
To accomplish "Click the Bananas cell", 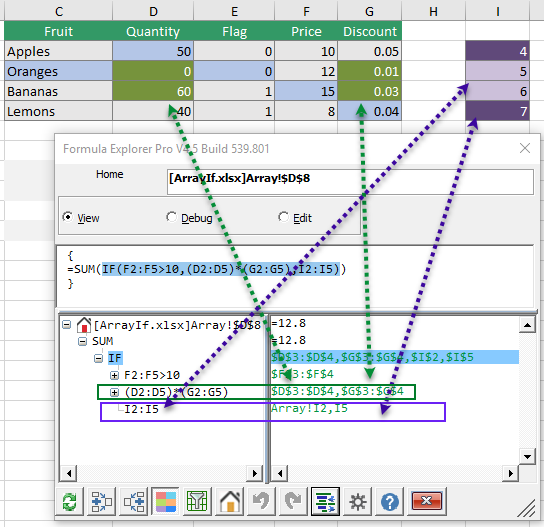I will [59, 91].
